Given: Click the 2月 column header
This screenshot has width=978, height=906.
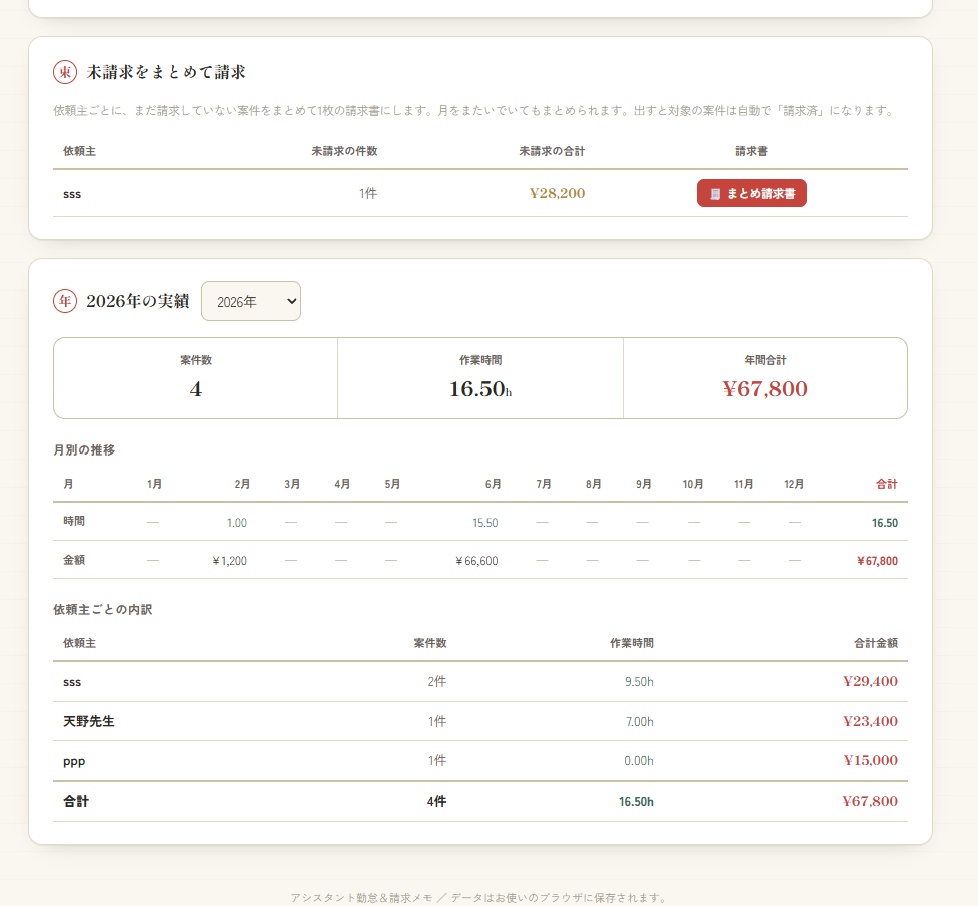Looking at the screenshot, I should (242, 484).
